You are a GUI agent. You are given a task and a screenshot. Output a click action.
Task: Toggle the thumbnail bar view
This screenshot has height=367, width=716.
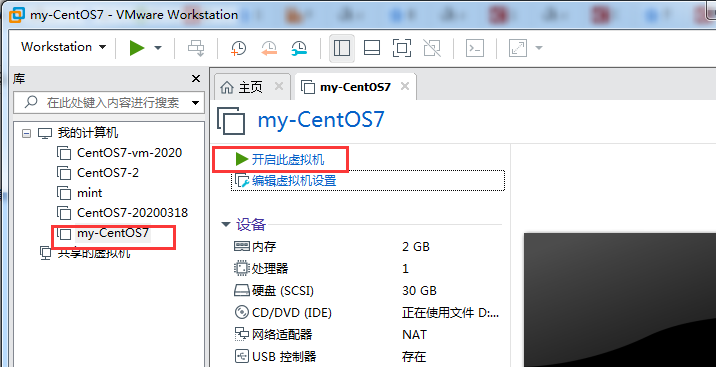pyautogui.click(x=372, y=48)
